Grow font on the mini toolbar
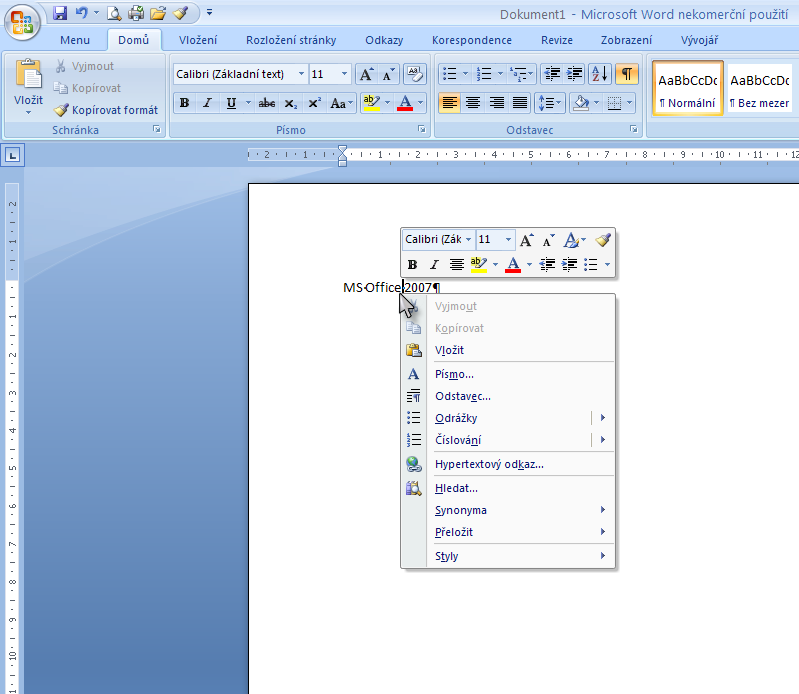 pyautogui.click(x=526, y=239)
